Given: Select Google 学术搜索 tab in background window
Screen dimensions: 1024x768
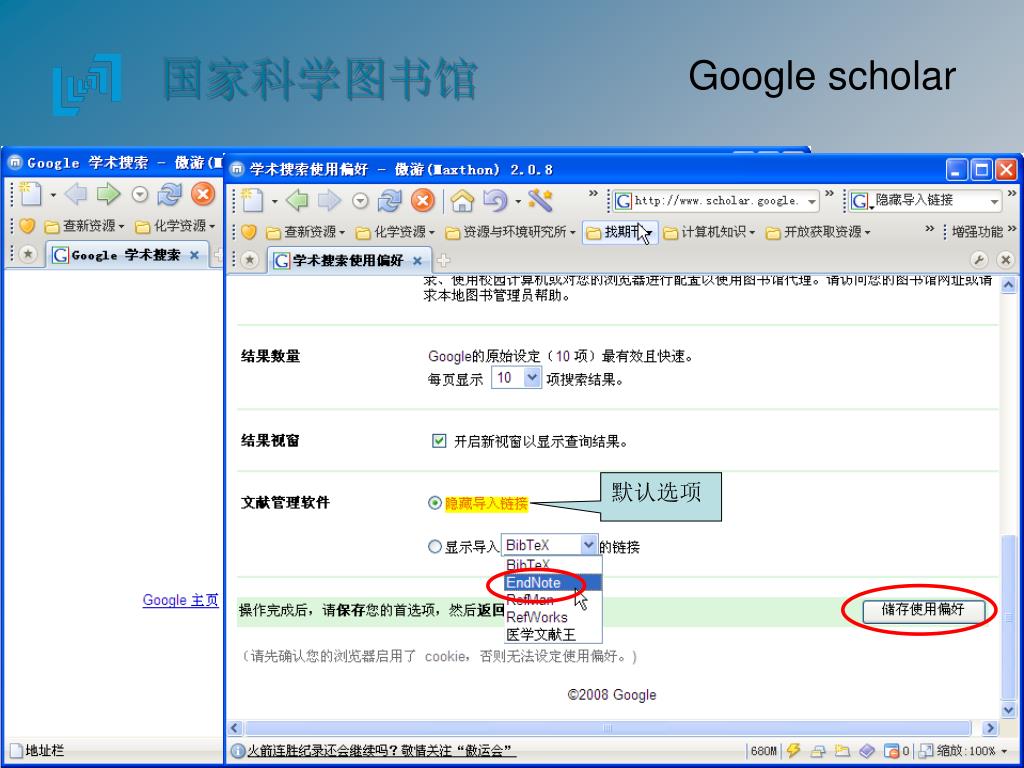Looking at the screenshot, I should tap(127, 255).
